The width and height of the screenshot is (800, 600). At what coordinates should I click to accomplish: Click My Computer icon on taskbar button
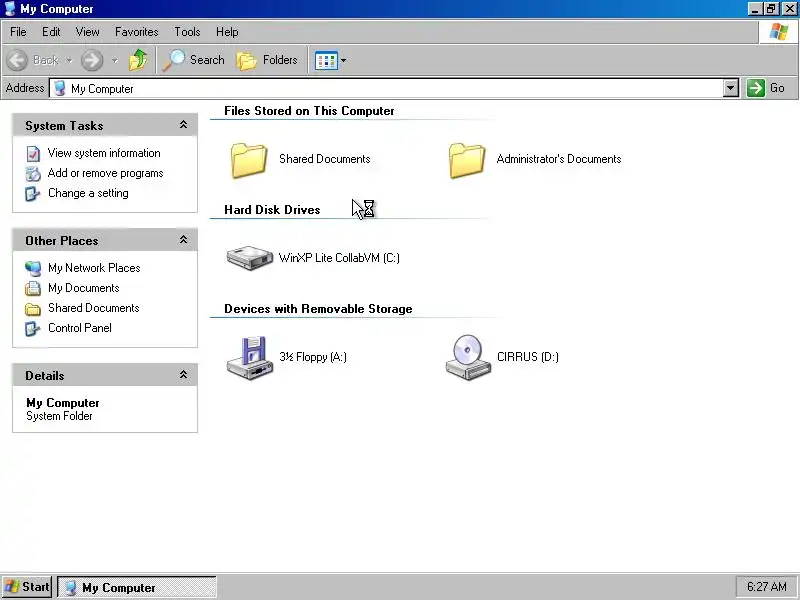pyautogui.click(x=71, y=587)
